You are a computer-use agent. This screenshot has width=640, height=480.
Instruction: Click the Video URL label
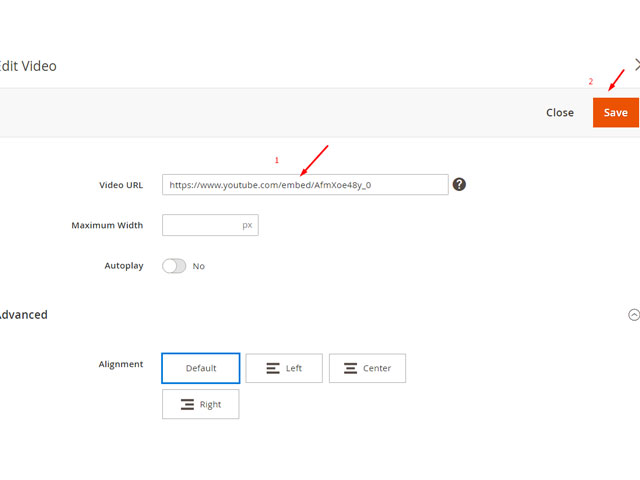click(x=121, y=185)
